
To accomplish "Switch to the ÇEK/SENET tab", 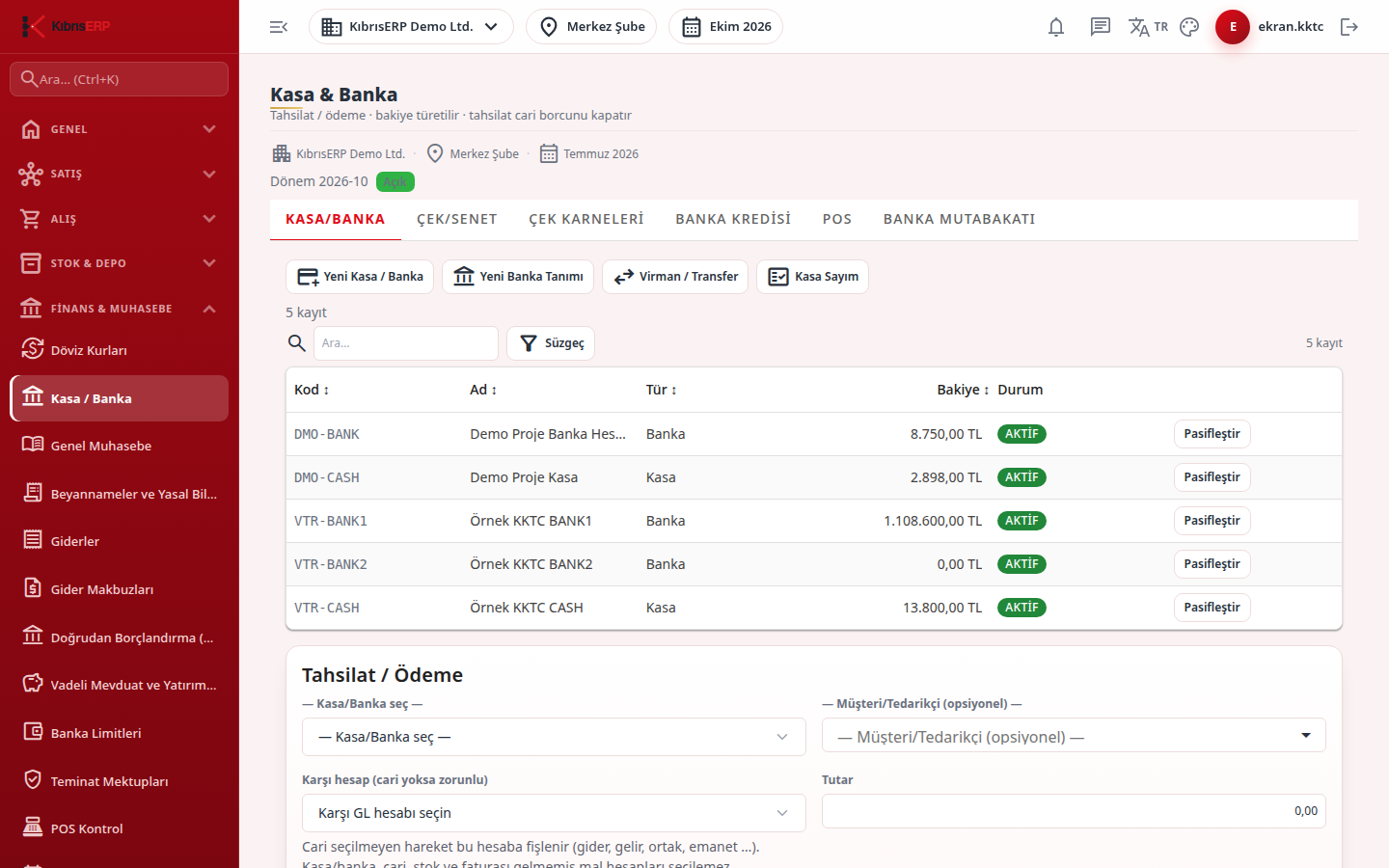I will pyautogui.click(x=457, y=220).
